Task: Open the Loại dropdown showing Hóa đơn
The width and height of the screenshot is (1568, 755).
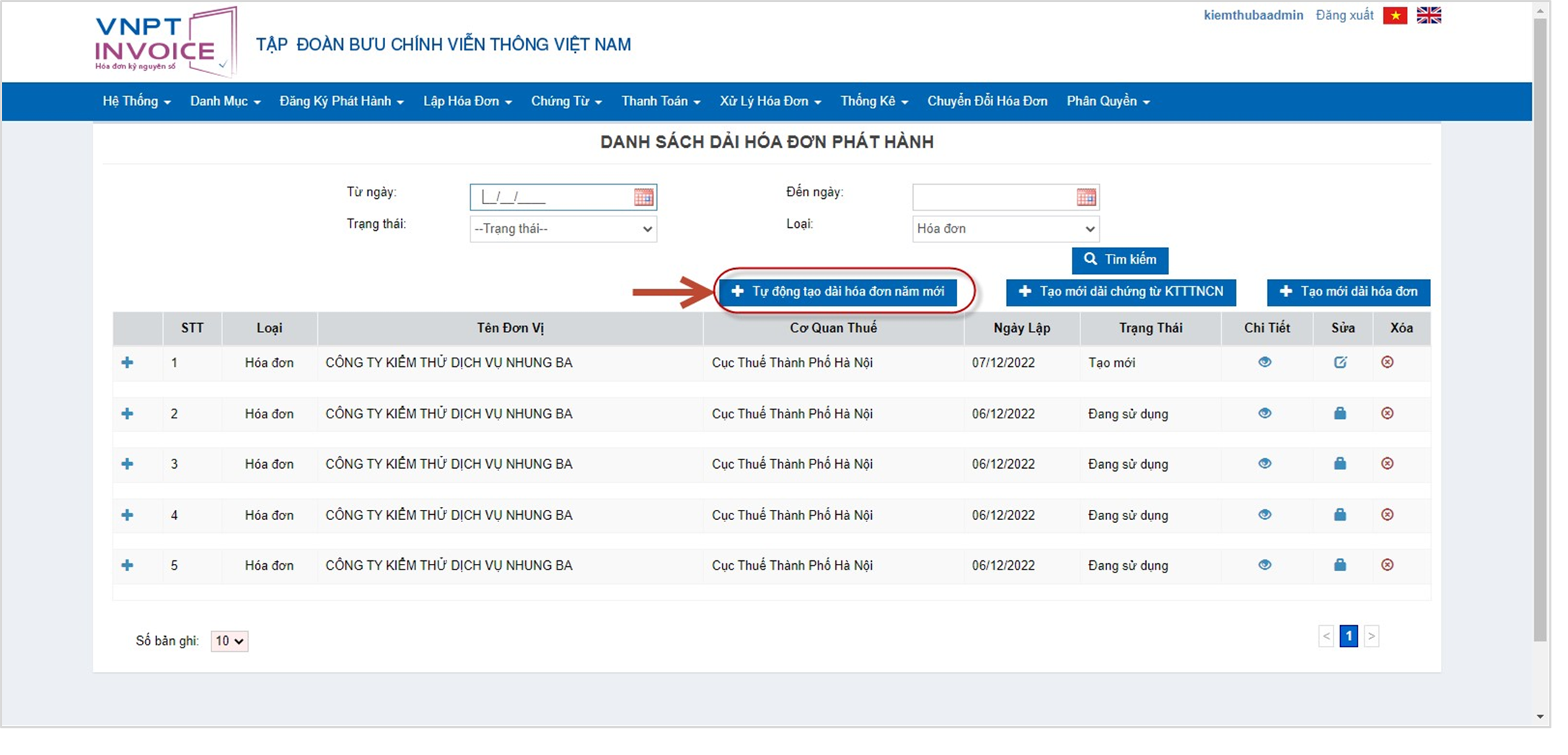Action: pyautogui.click(x=1005, y=229)
